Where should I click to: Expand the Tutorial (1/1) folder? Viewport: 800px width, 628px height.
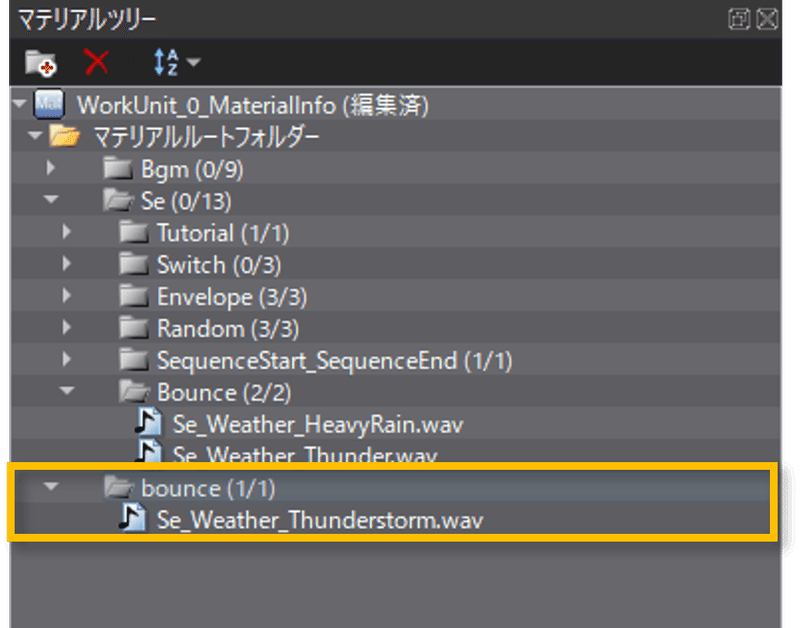click(66, 232)
